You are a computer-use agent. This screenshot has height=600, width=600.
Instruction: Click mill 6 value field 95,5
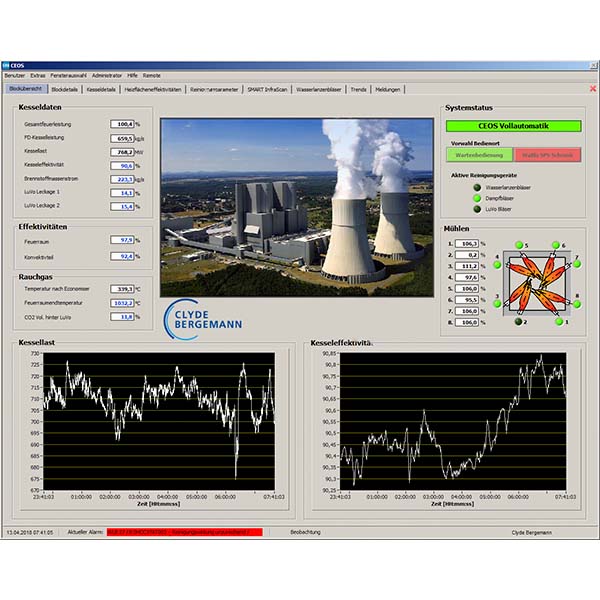coord(467,300)
